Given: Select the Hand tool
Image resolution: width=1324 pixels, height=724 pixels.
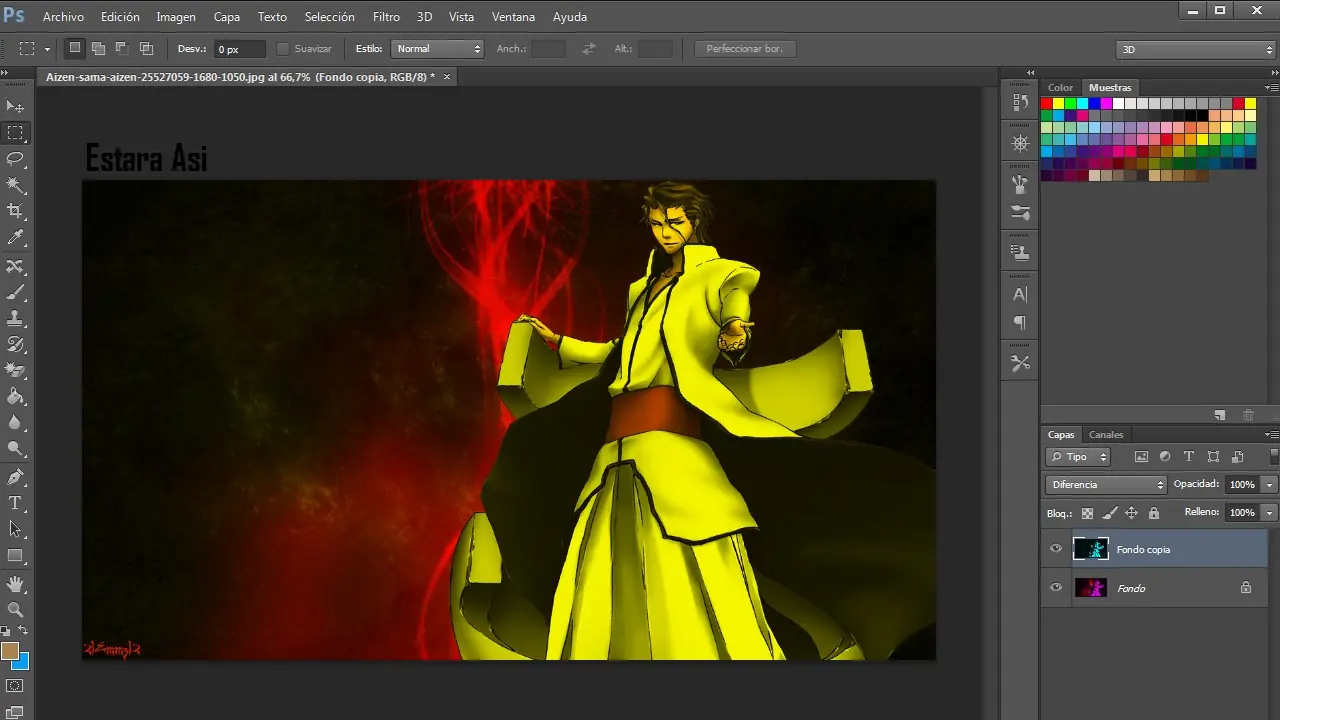Looking at the screenshot, I should point(15,584).
